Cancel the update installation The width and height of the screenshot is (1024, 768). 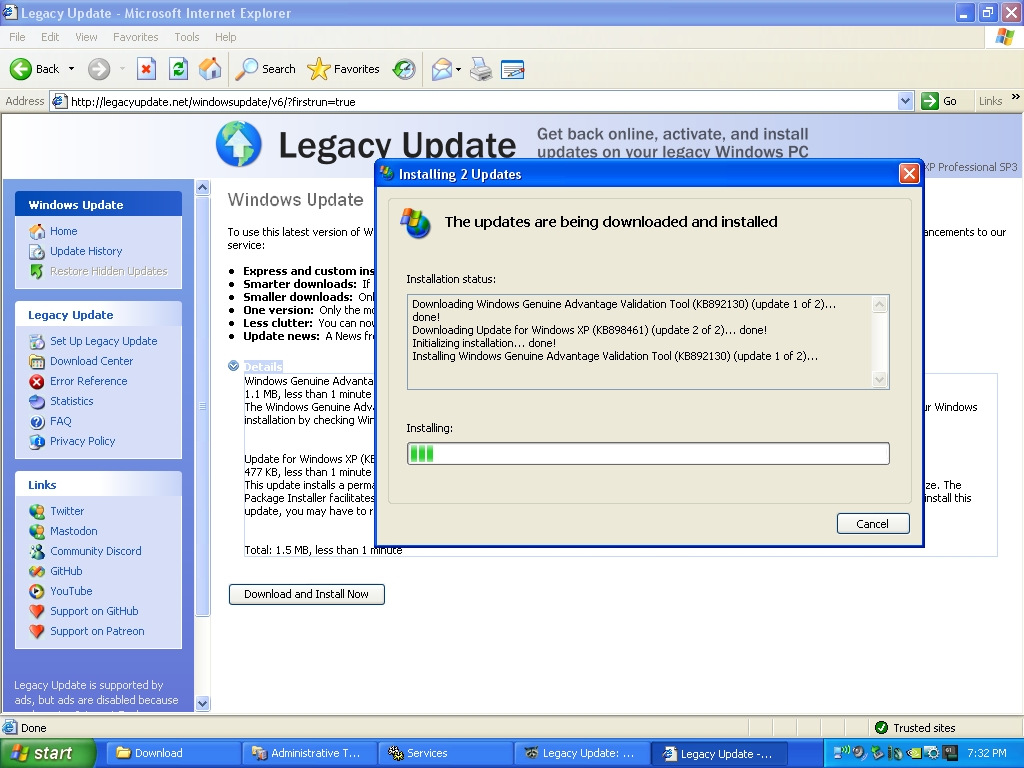[x=872, y=524]
